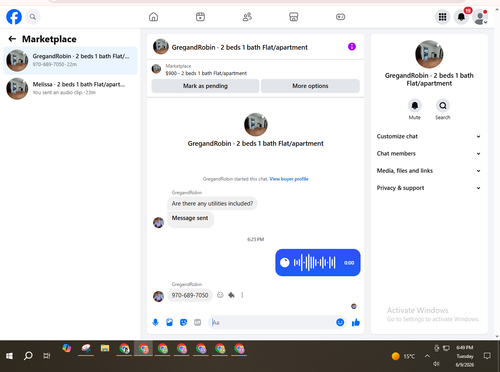Open the $900 Marketplace listing title
500x372 pixels.
[206, 73]
